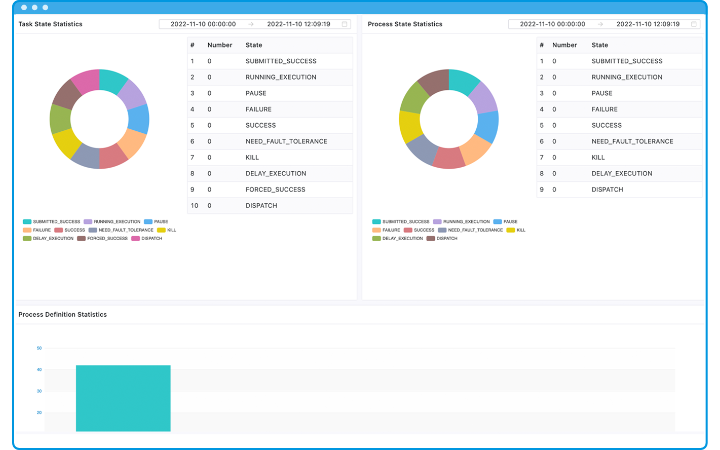Select the pink DISPATCH slice in Task State donut

85,82
